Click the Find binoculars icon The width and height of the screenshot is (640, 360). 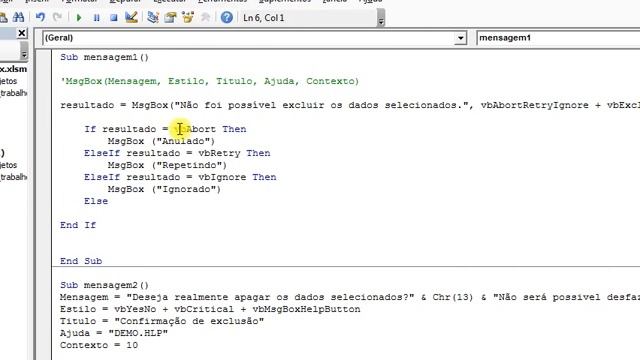pyautogui.click(x=18, y=17)
